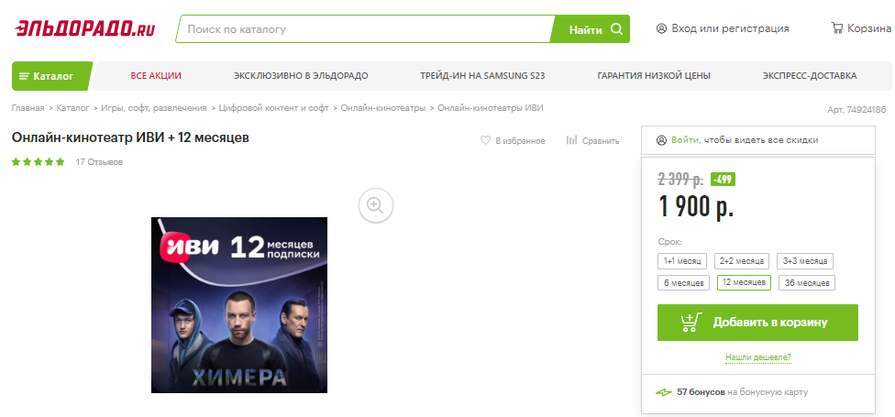Select the 1+1 месяц term option
Image resolution: width=895 pixels, height=417 pixels.
(x=682, y=261)
